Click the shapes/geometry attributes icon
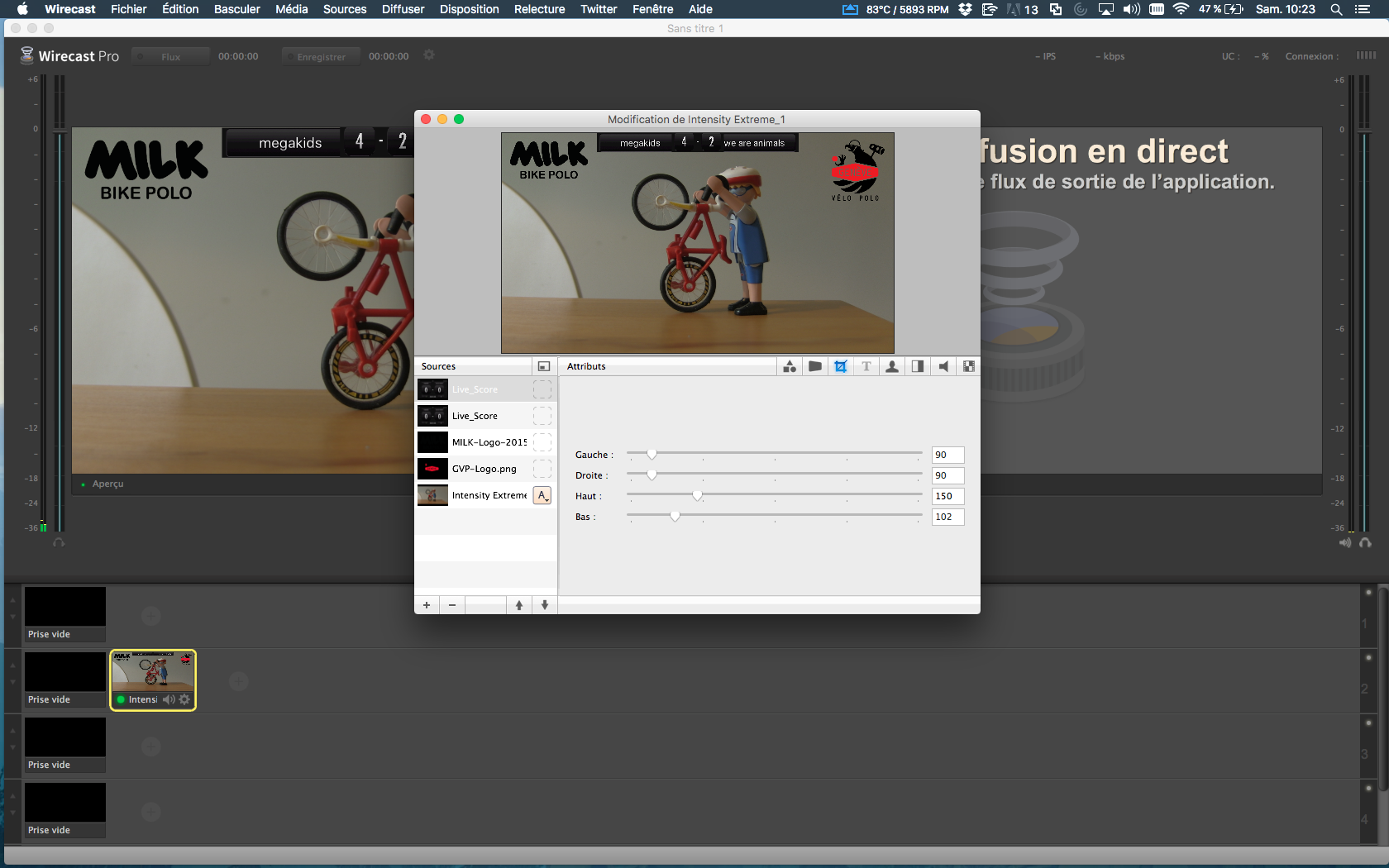 (x=790, y=366)
